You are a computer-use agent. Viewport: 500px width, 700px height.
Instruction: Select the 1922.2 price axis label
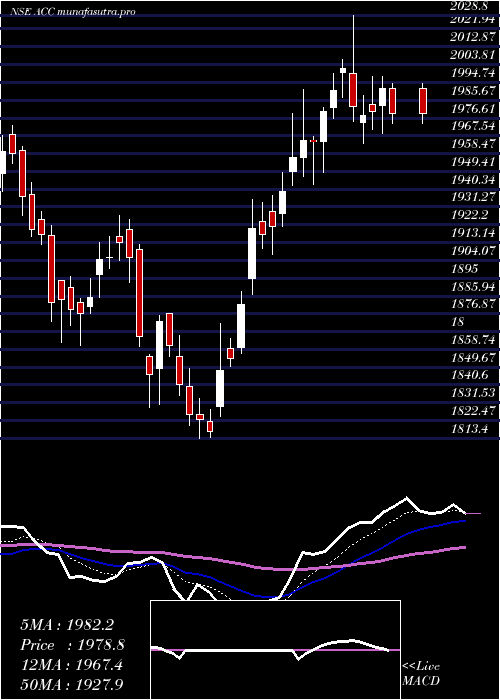coord(469,215)
